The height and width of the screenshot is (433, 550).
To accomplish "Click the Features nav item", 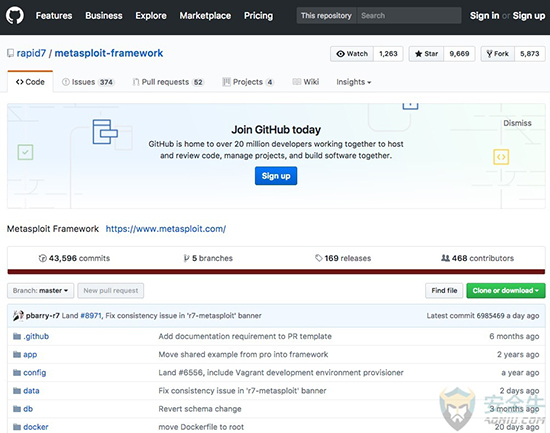I will 54,16.
